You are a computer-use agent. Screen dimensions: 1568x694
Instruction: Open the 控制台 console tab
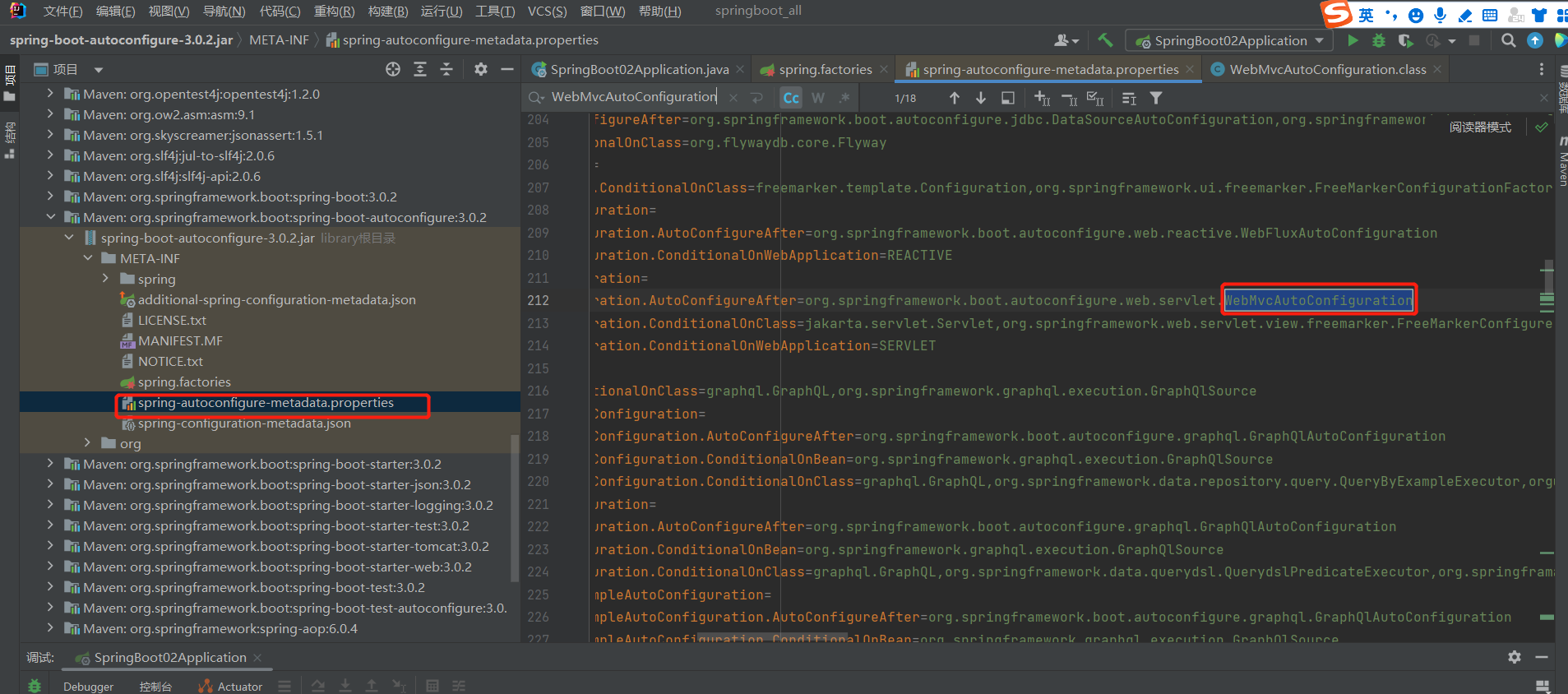(155, 687)
